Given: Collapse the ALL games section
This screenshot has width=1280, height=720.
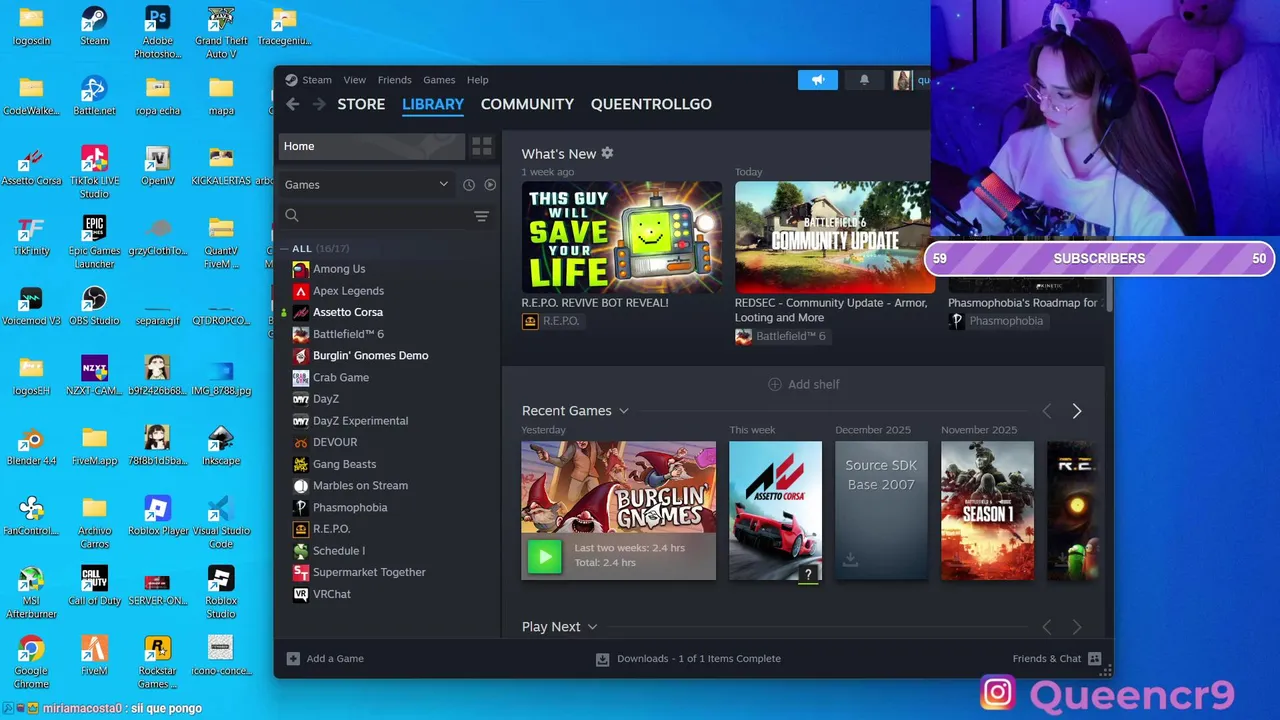Looking at the screenshot, I should point(286,249).
